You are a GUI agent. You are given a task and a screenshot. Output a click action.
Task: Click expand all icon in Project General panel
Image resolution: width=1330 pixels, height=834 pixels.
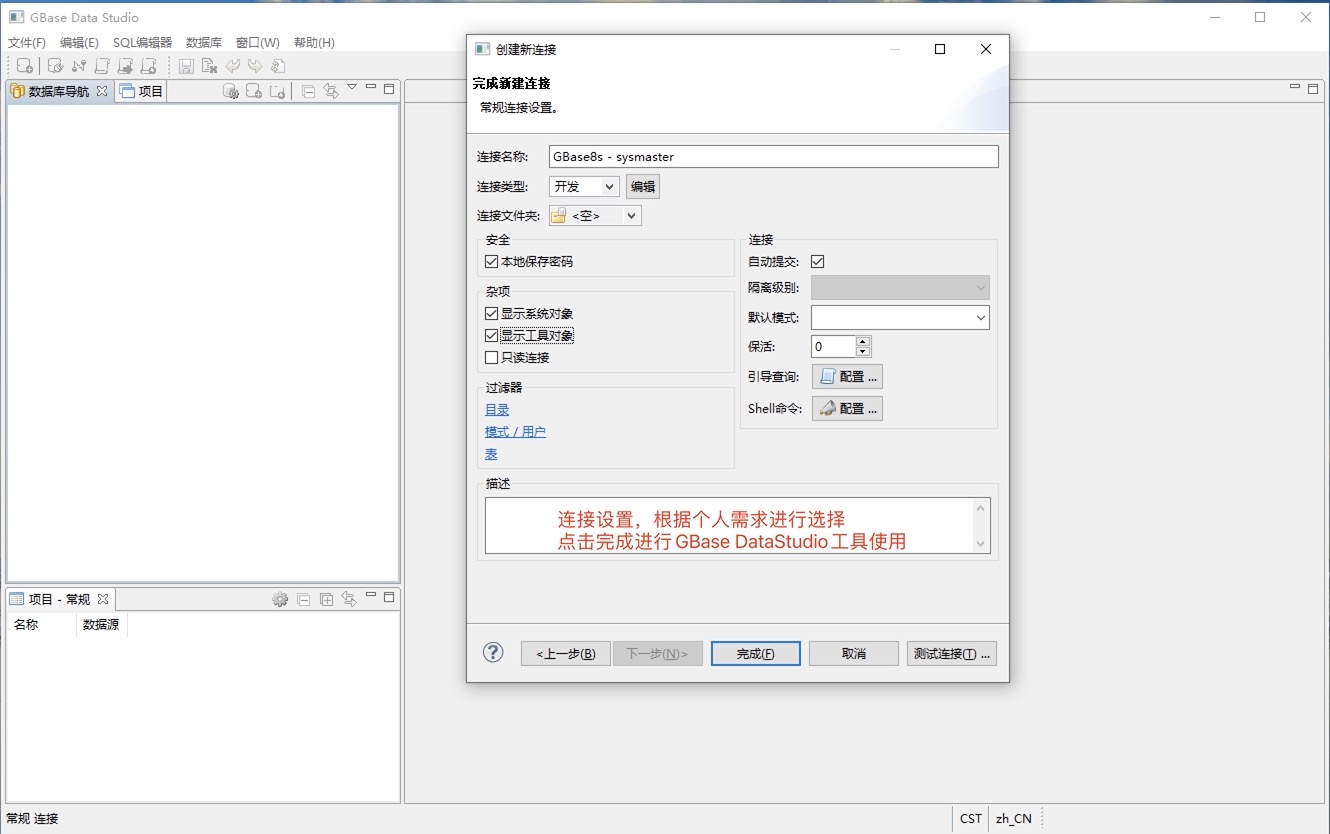(x=326, y=599)
